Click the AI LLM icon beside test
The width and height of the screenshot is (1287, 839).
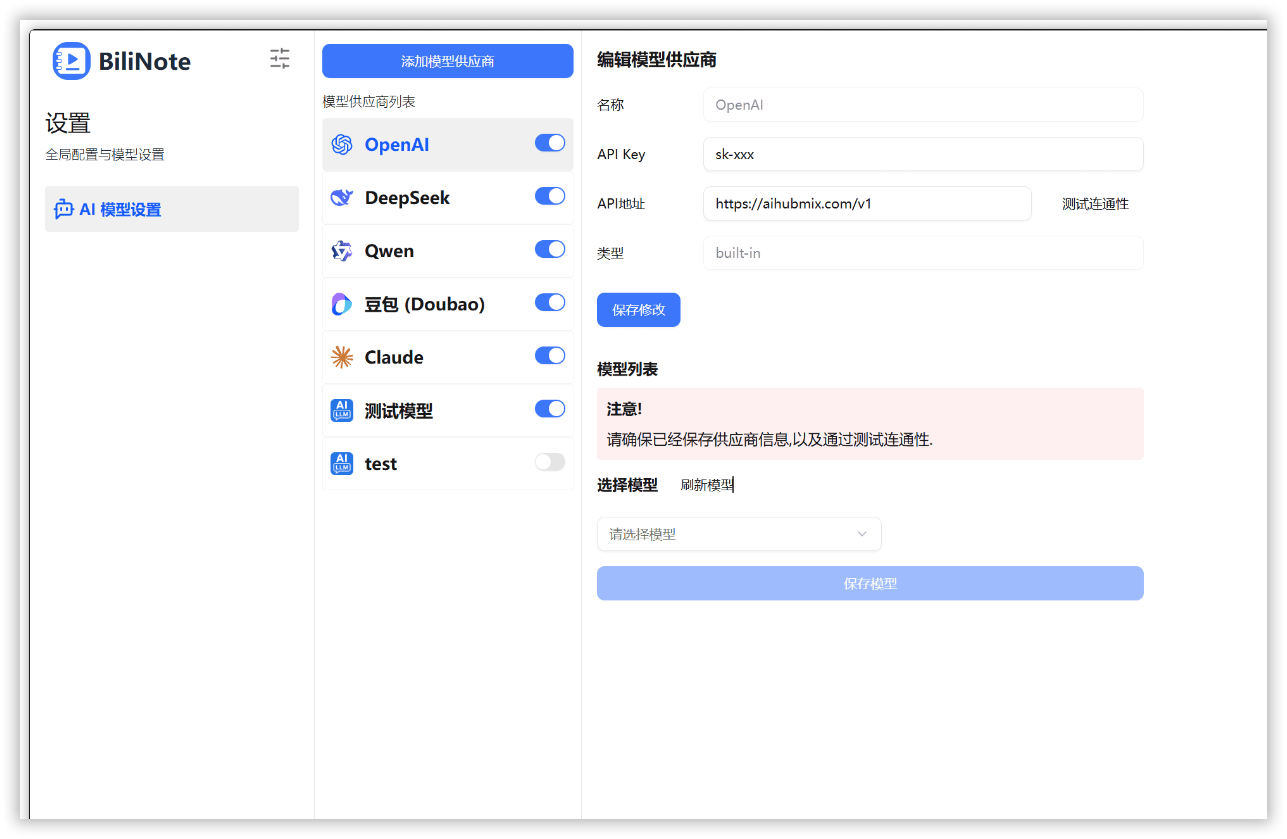(x=342, y=463)
